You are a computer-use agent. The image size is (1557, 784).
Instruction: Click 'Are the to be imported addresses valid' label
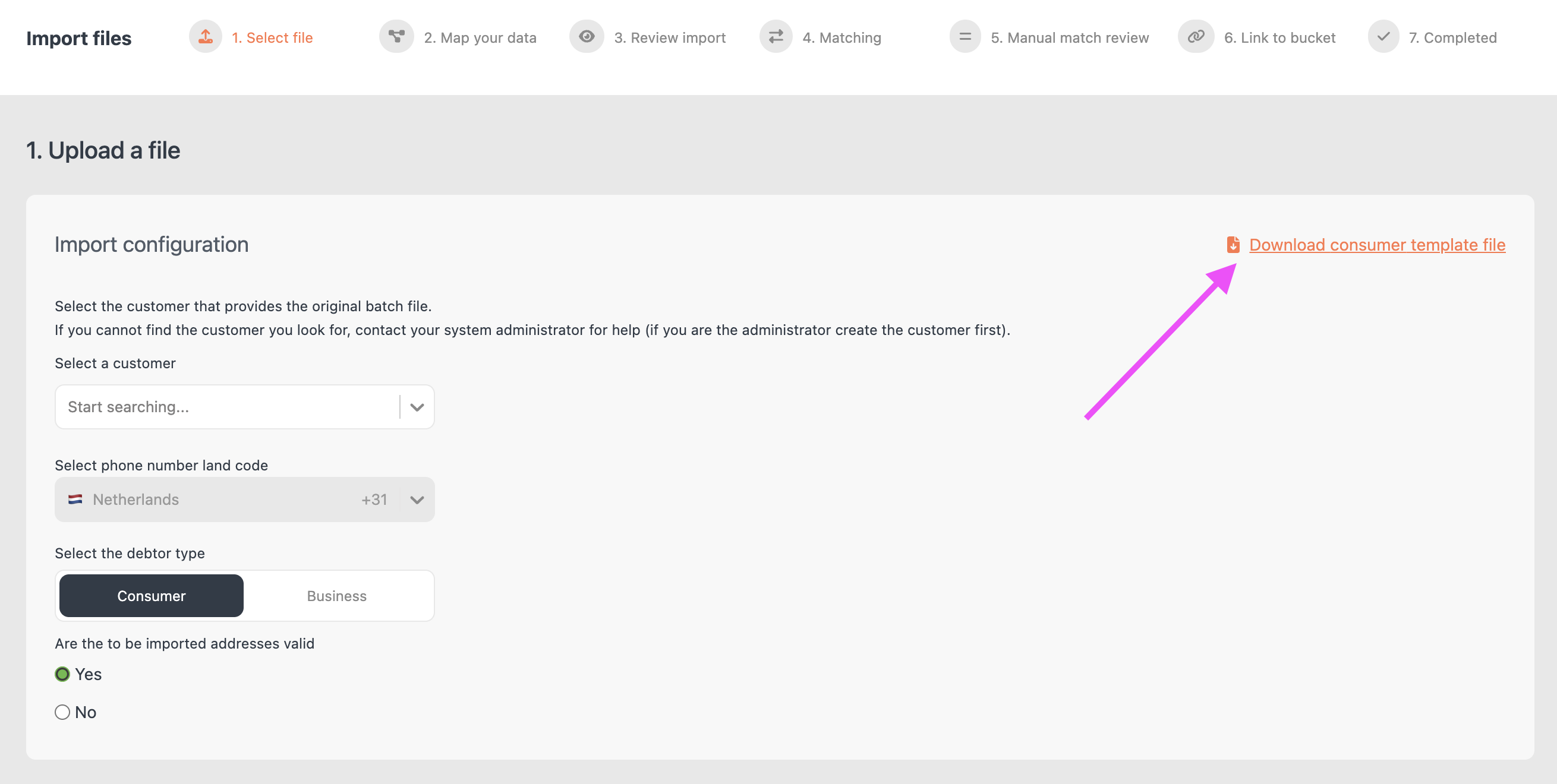click(x=184, y=643)
